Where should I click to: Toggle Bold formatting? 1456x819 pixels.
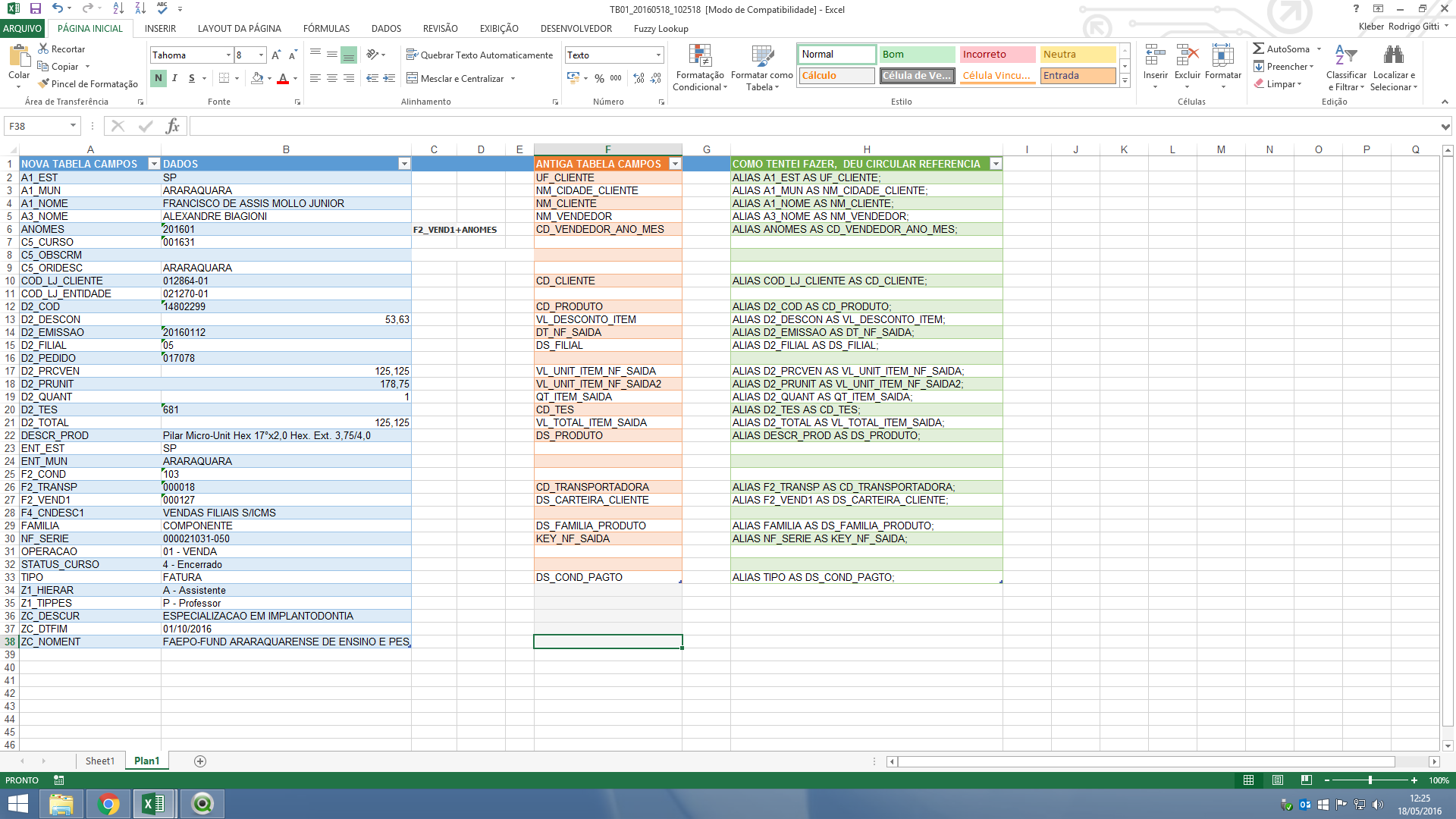[x=158, y=78]
